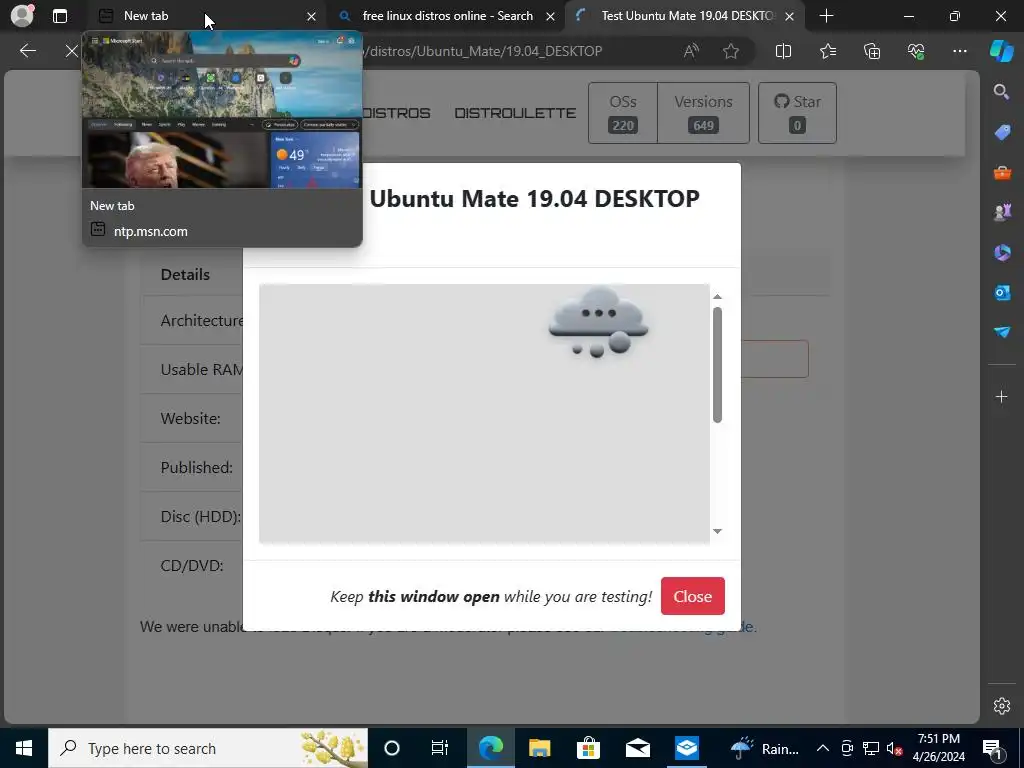Open File Explorer from taskbar
1024x768 pixels.
pyautogui.click(x=539, y=748)
